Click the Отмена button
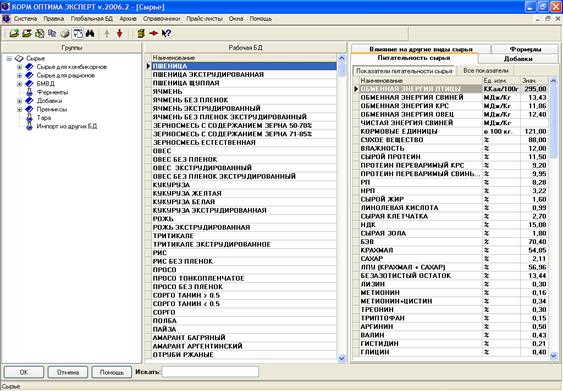Image resolution: width=563 pixels, height=391 pixels. click(68, 372)
